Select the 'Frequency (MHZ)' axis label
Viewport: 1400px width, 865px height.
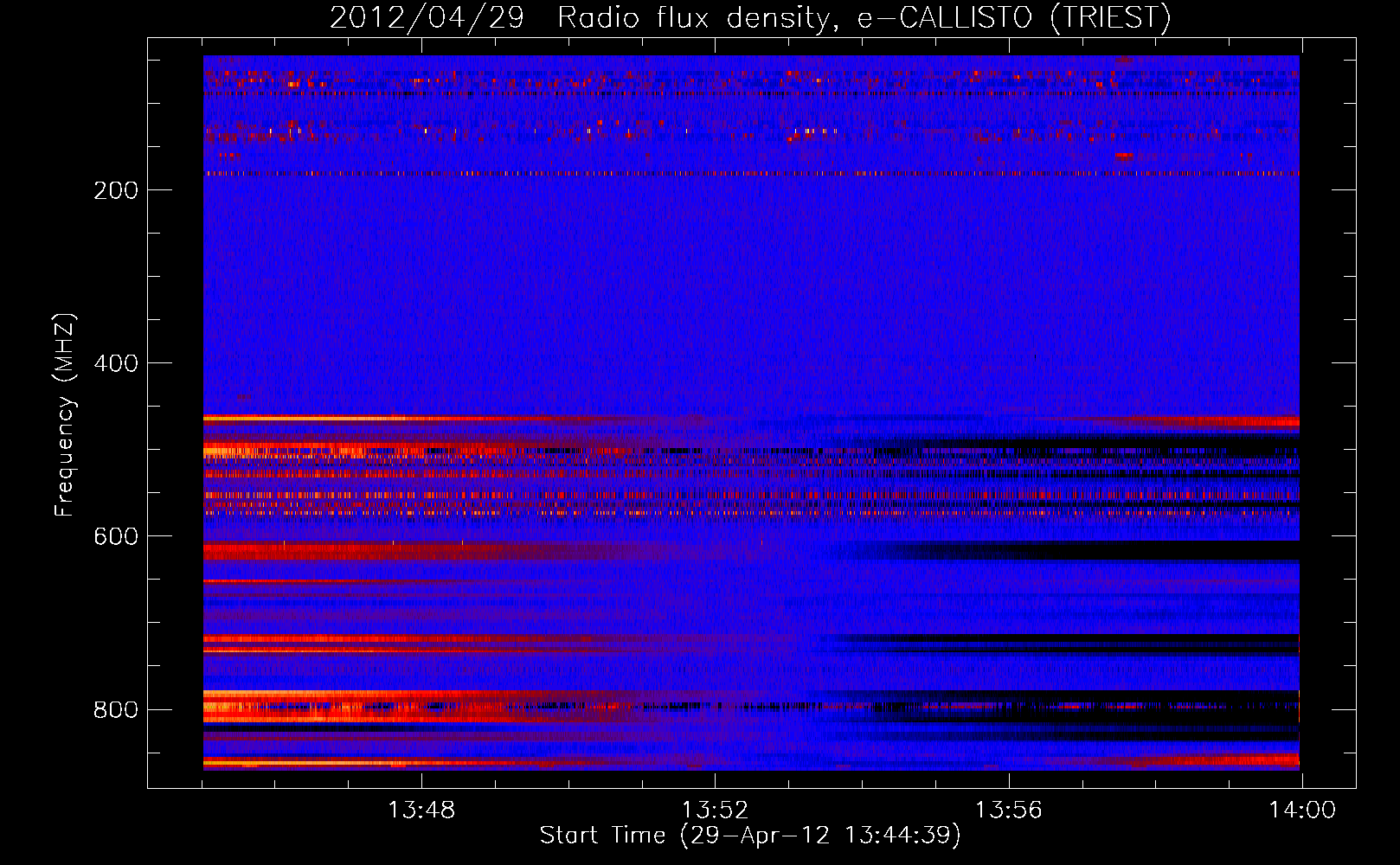coord(65,414)
